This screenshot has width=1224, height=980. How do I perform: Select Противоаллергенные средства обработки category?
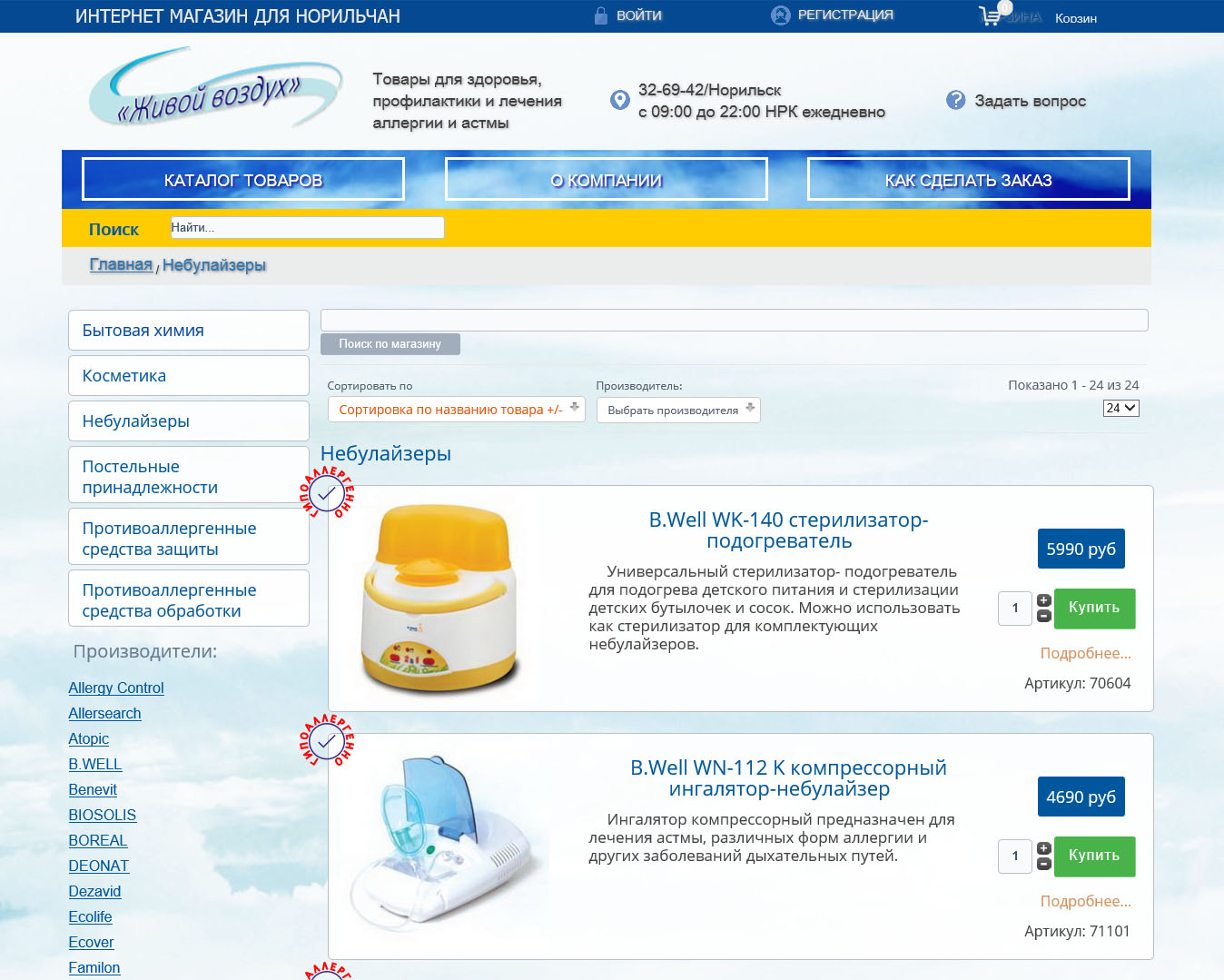[x=189, y=599]
